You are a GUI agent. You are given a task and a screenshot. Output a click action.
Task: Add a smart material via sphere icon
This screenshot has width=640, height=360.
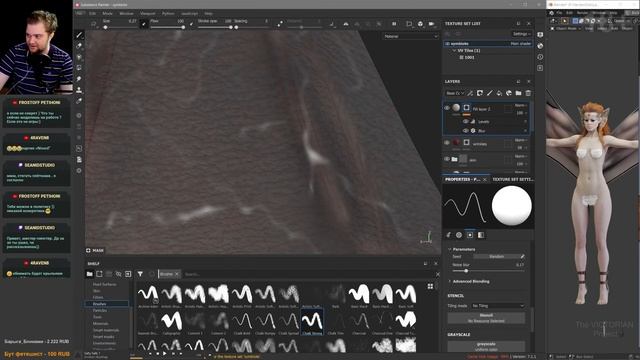click(x=509, y=93)
